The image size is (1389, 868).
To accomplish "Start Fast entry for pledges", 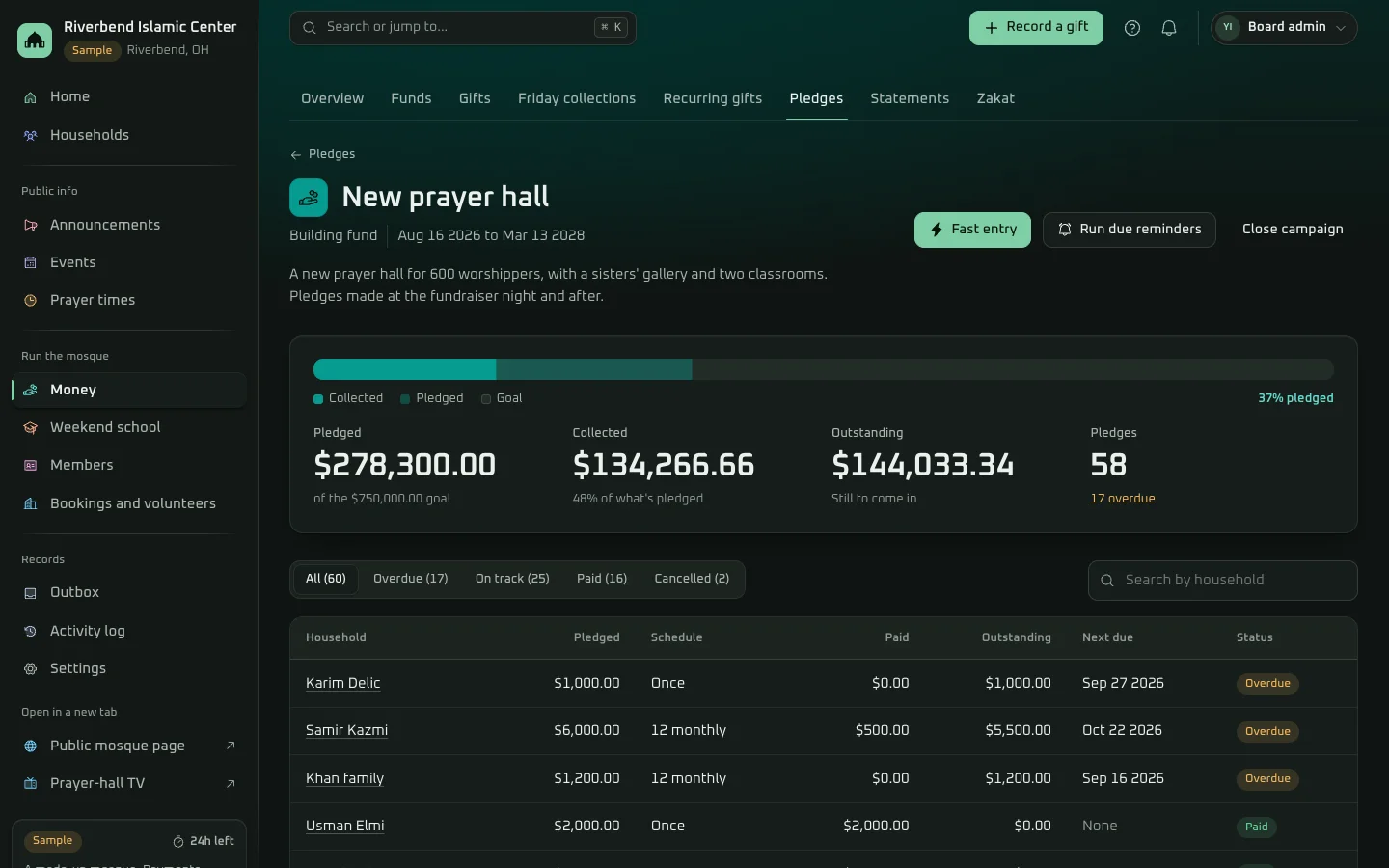I will [x=972, y=230].
